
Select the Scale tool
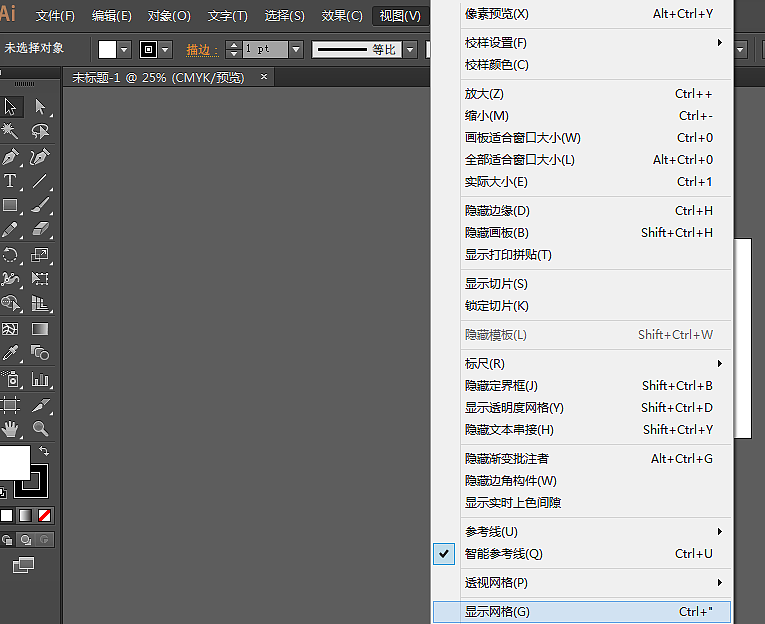click(40, 255)
